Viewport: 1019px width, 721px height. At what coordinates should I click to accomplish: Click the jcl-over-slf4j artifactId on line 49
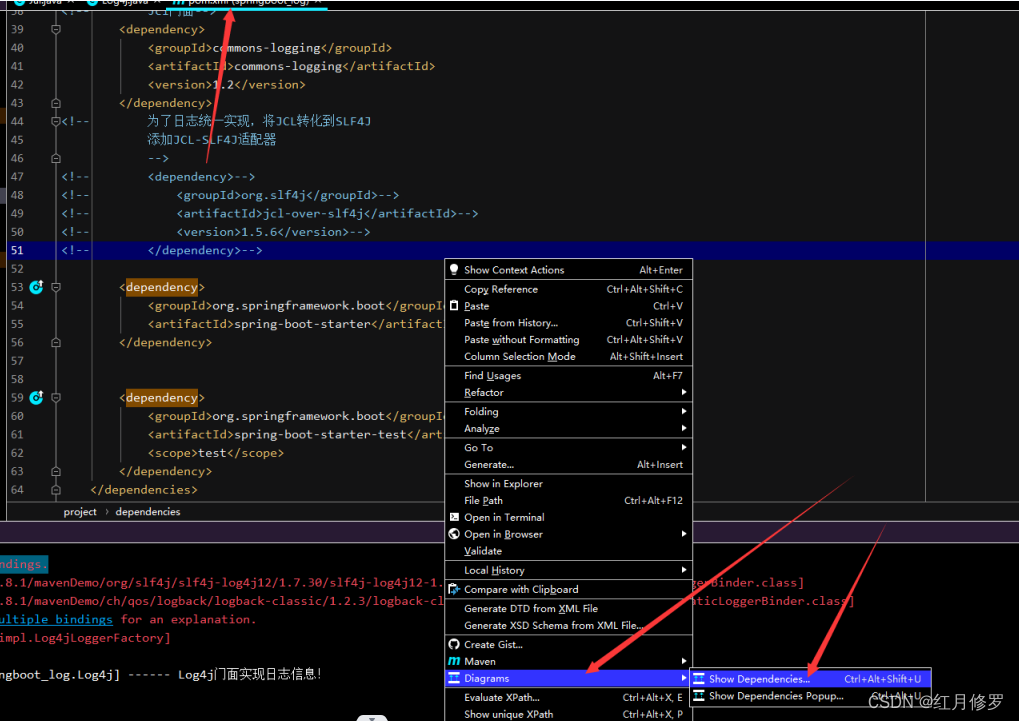click(x=313, y=213)
